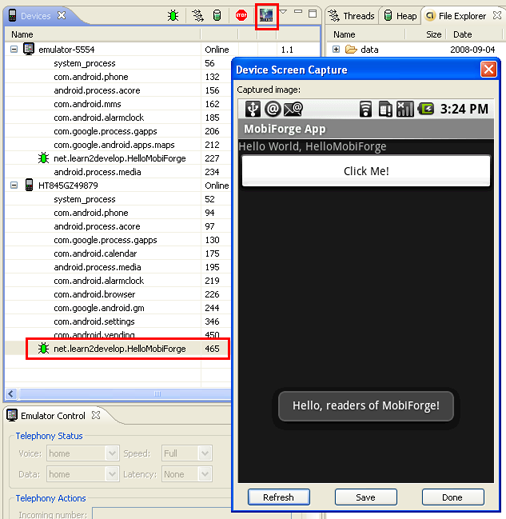This screenshot has height=519, width=506.
Task: Select the debug bug icon beside process 465
Action: [x=43, y=348]
